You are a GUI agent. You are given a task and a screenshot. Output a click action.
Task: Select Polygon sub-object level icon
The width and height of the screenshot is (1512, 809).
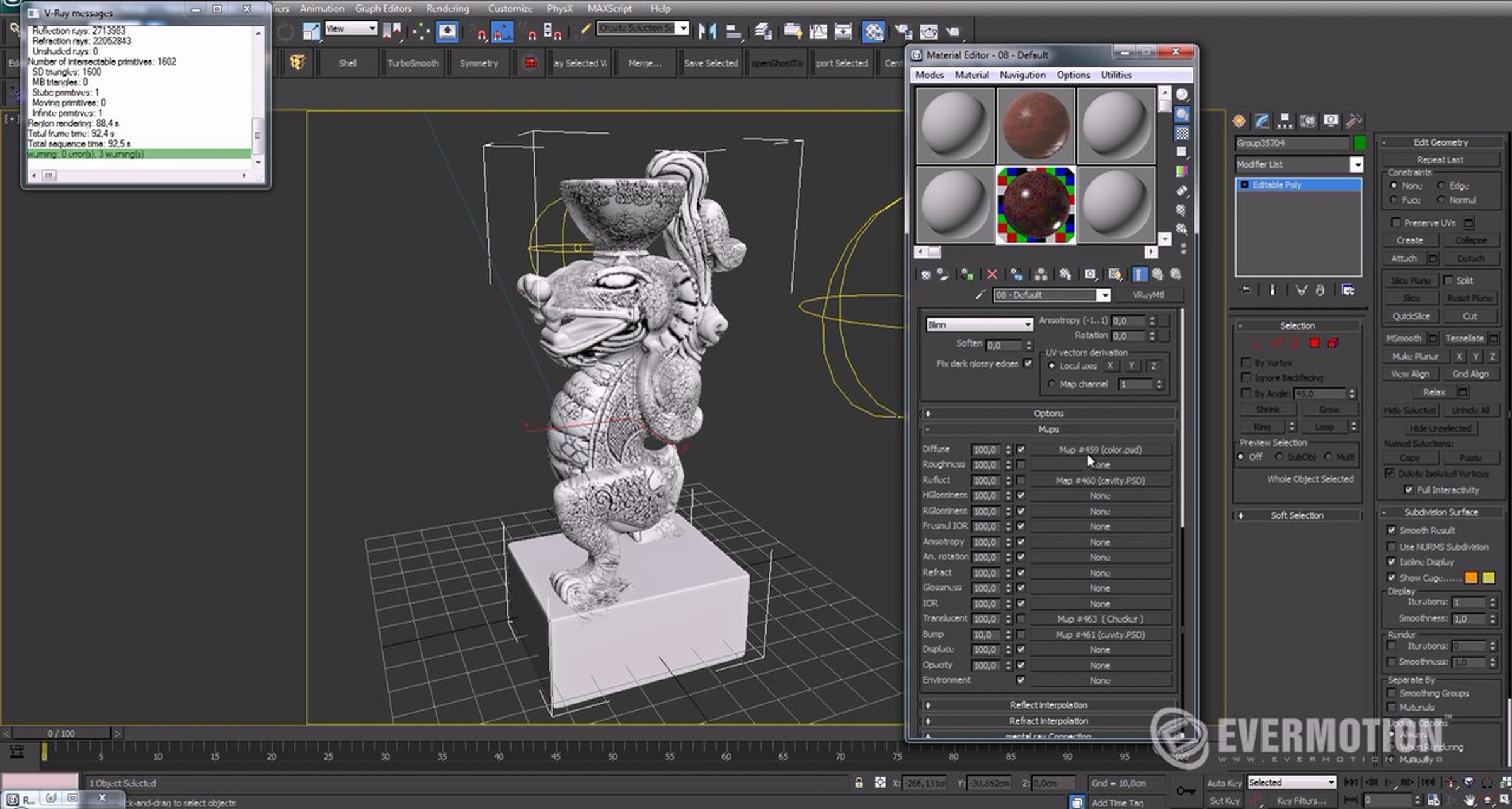pyautogui.click(x=1314, y=343)
